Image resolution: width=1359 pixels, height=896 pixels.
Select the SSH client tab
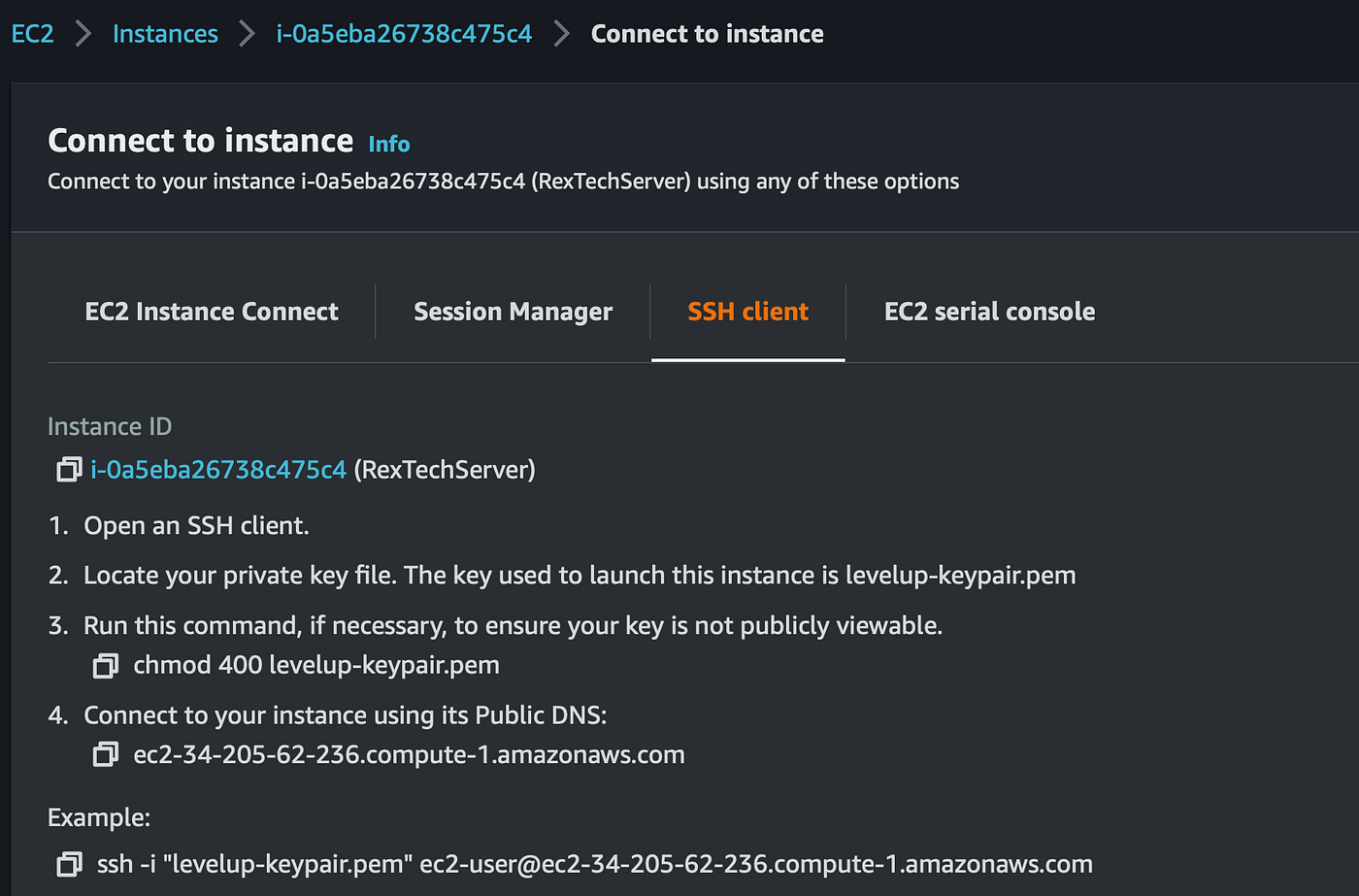point(747,312)
